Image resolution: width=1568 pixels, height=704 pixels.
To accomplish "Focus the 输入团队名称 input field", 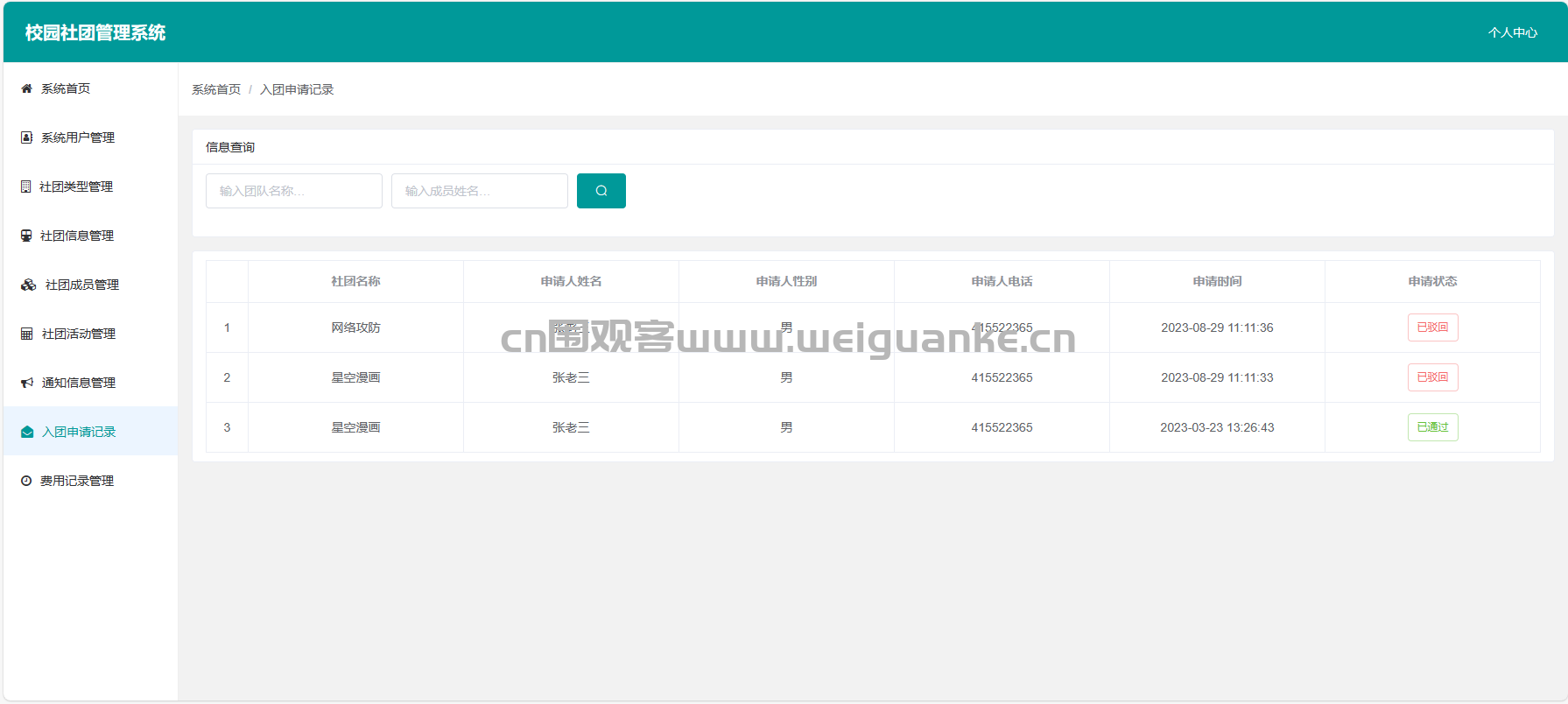I will [294, 191].
